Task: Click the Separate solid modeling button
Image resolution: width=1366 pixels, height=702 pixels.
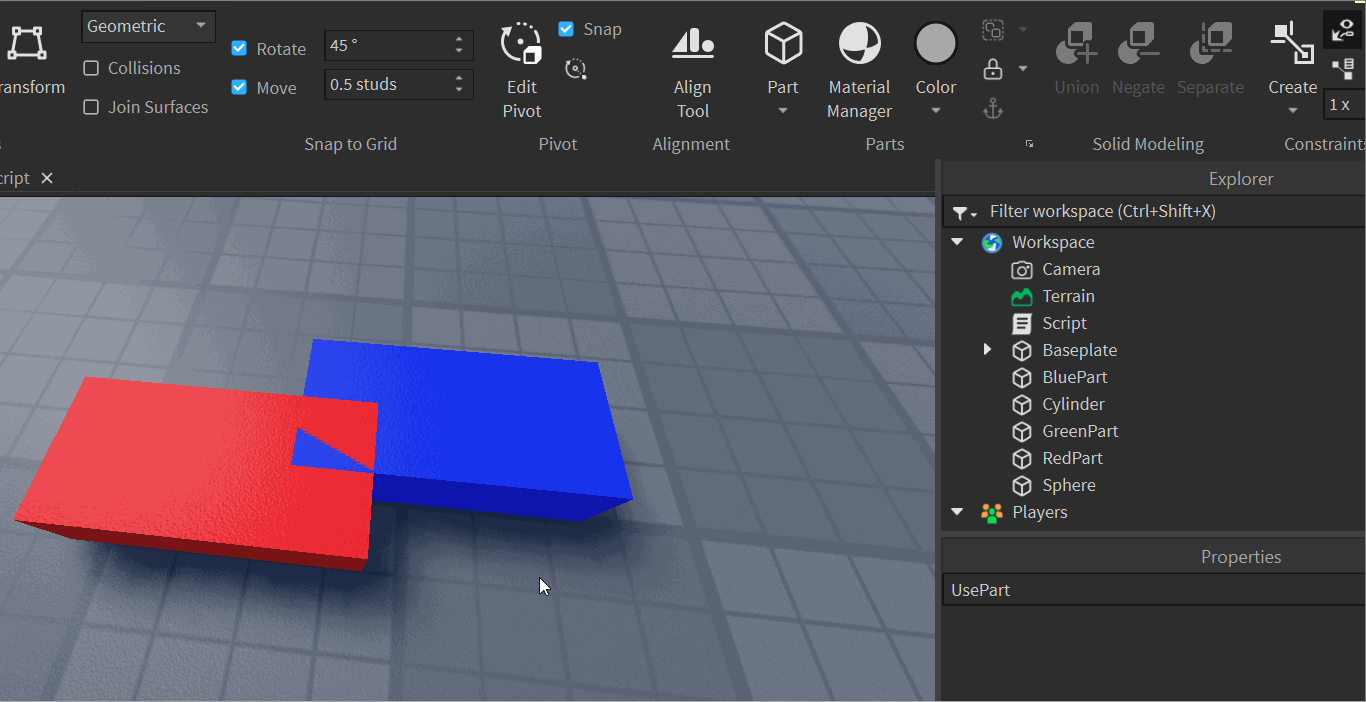Action: (1210, 60)
